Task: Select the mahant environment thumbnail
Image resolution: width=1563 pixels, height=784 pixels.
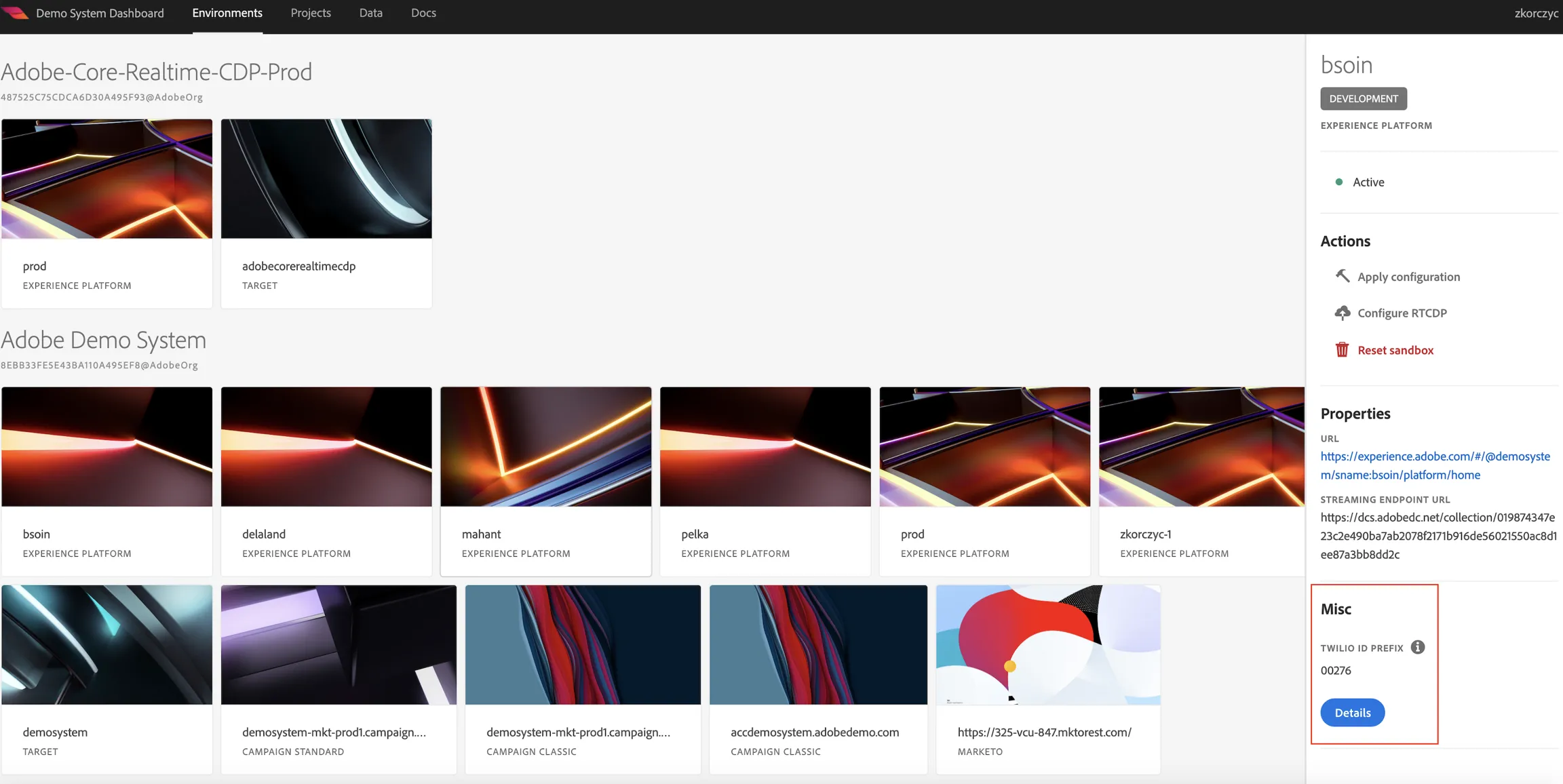Action: (x=545, y=446)
